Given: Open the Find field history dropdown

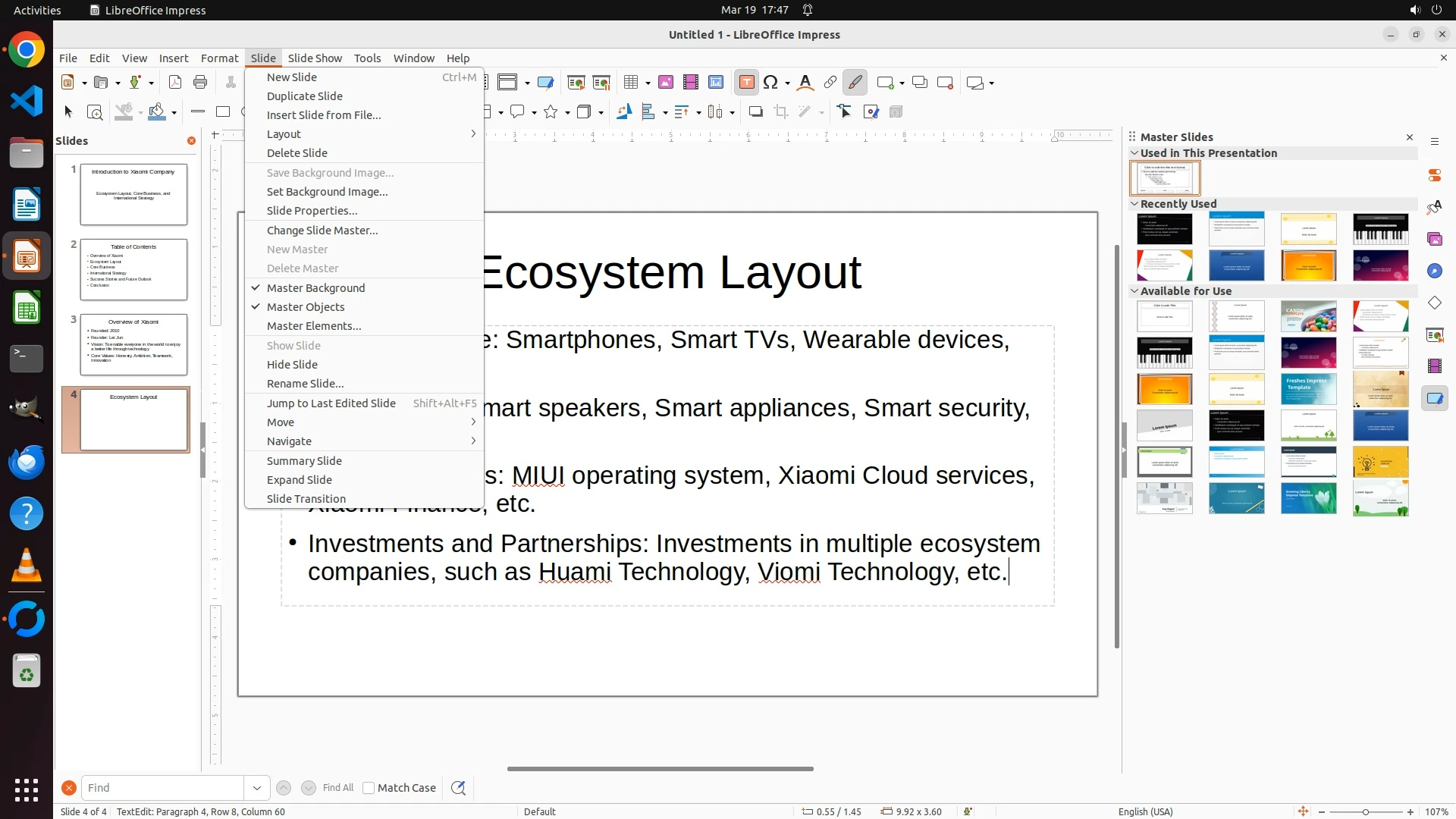Looking at the screenshot, I should click(257, 788).
